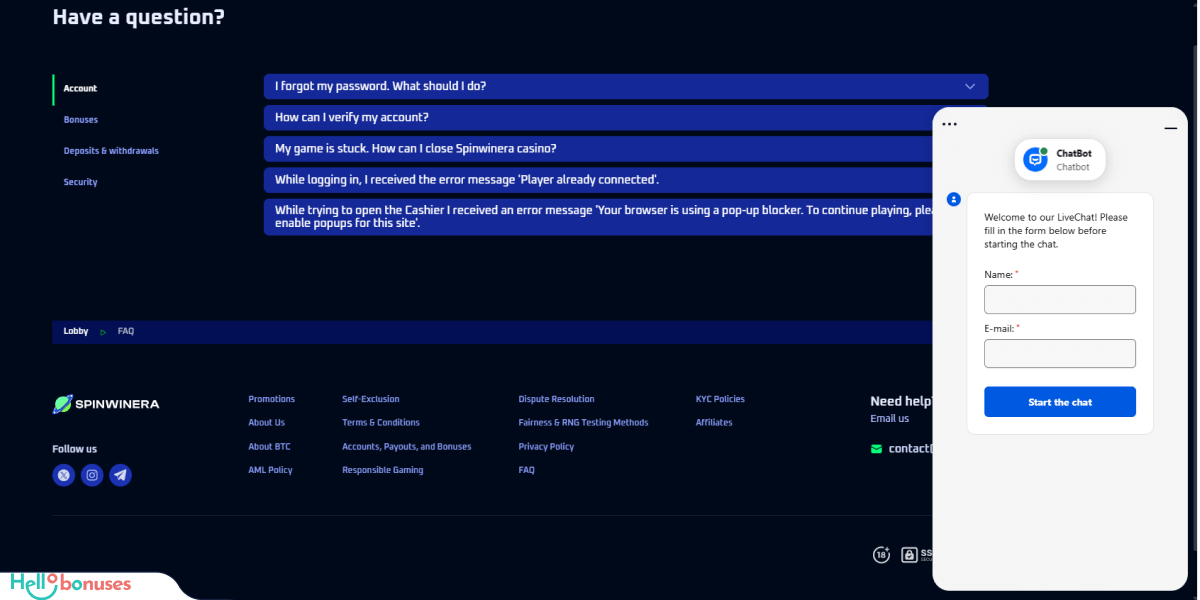Viewport: 1200px width, 600px height.
Task: Click the breadcrumb arrow icon after Lobby
Action: pos(103,332)
